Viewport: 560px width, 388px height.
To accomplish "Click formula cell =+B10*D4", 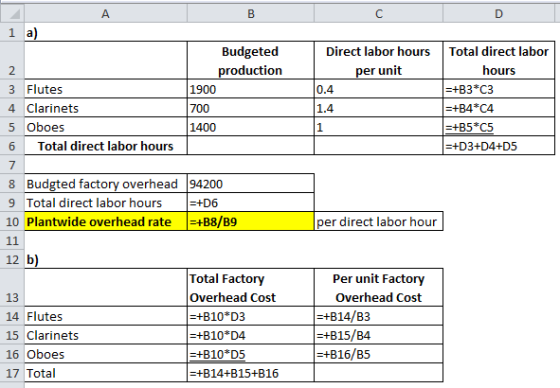I will [x=251, y=335].
